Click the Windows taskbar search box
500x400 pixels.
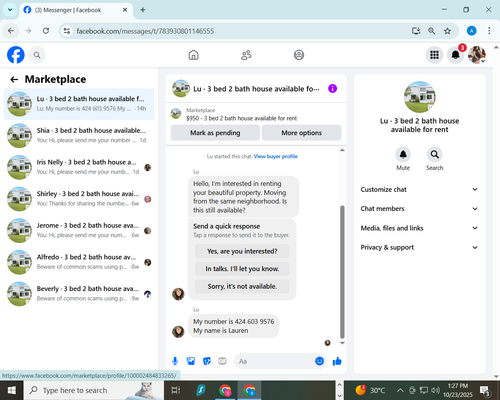[93, 390]
